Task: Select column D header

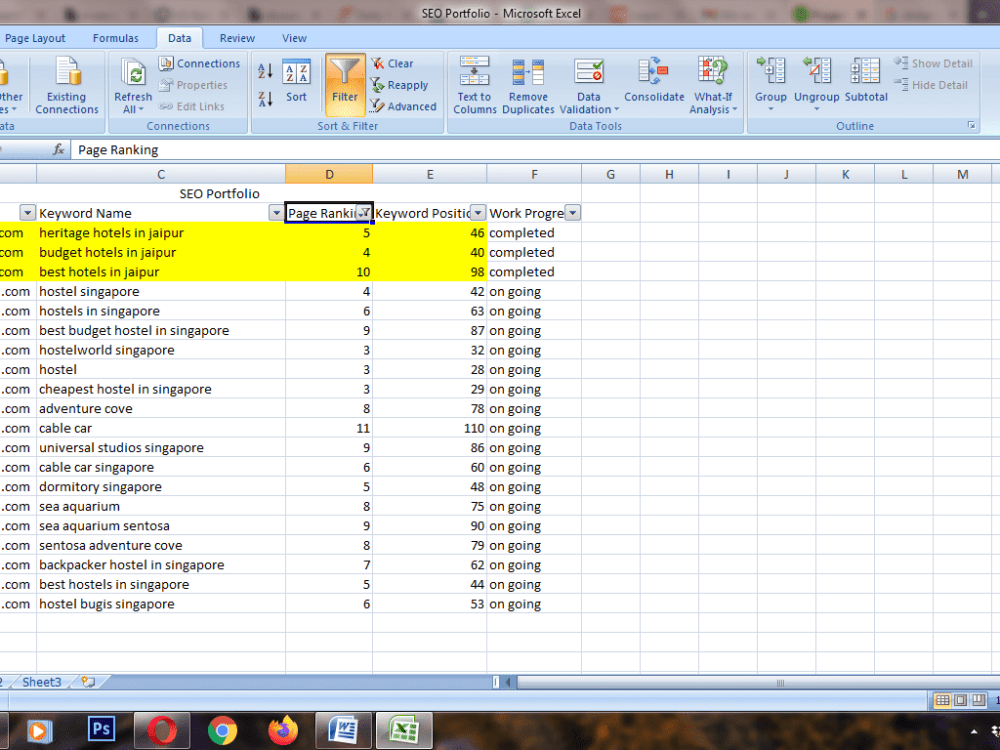Action: coord(329,174)
